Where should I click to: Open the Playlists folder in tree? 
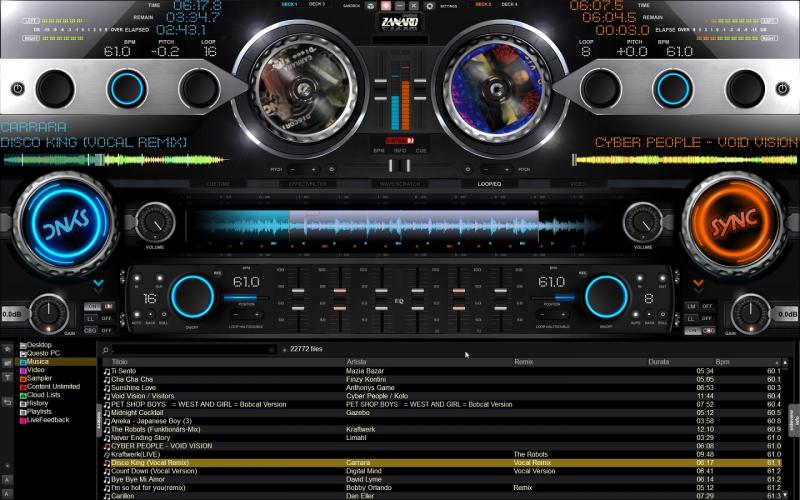pos(39,412)
